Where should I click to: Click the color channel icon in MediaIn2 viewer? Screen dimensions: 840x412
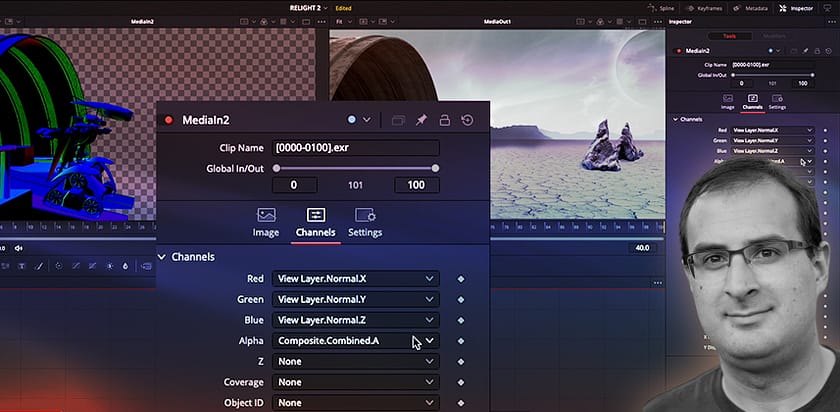pyautogui.click(x=264, y=22)
